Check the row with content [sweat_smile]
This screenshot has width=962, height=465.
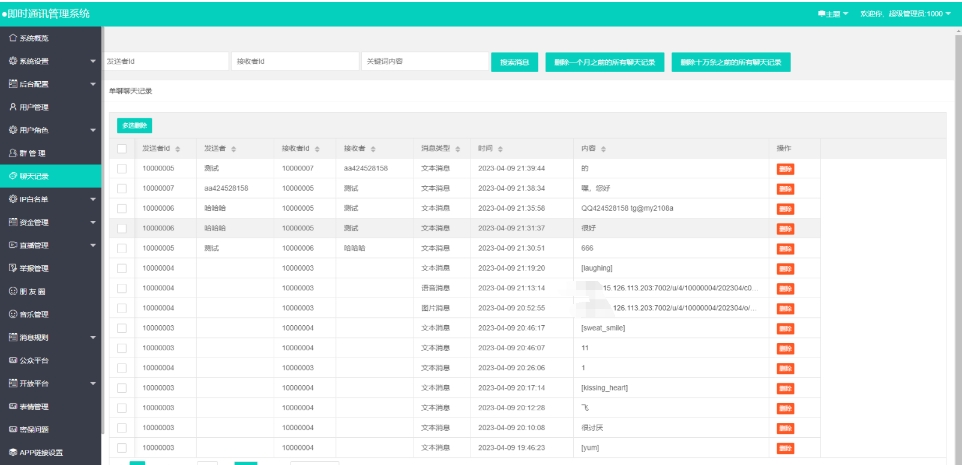click(122, 328)
